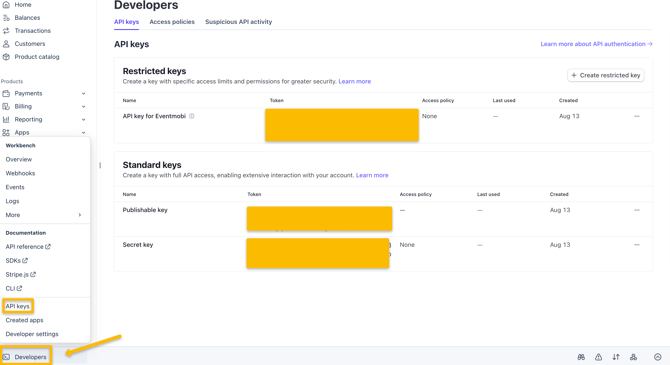The image size is (670, 365).
Task: Open Overview in the Workbench menu
Action: [x=19, y=159]
